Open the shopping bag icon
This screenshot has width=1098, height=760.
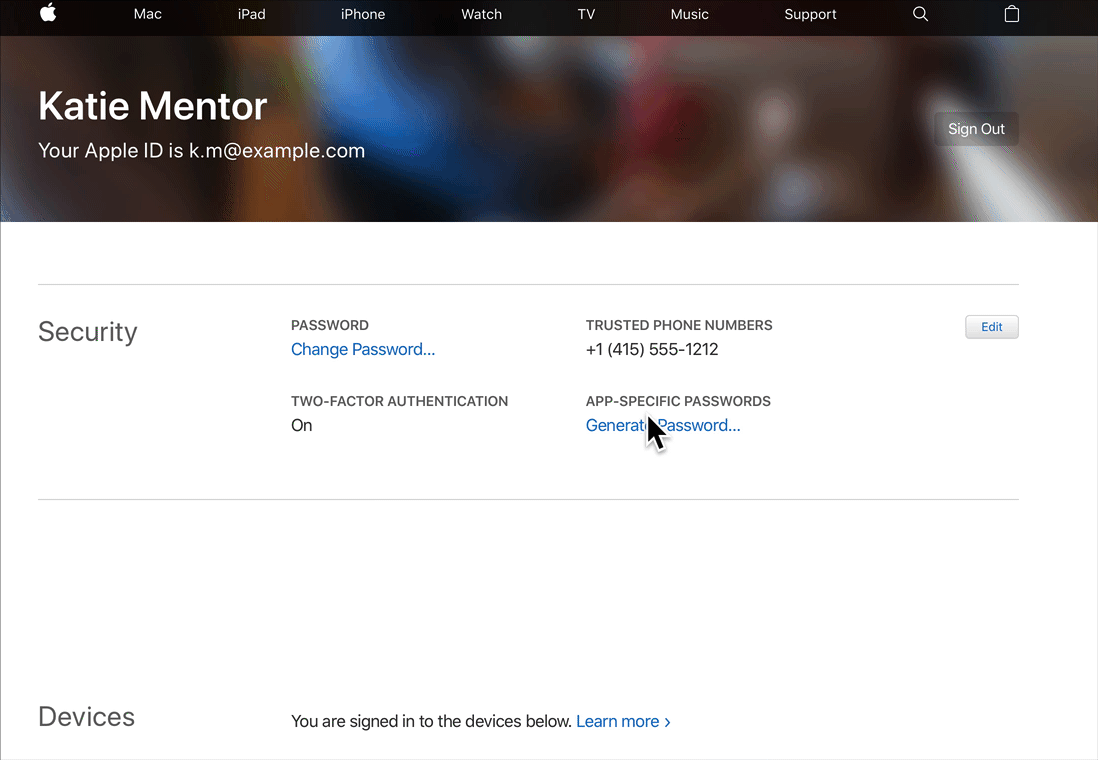[1011, 14]
